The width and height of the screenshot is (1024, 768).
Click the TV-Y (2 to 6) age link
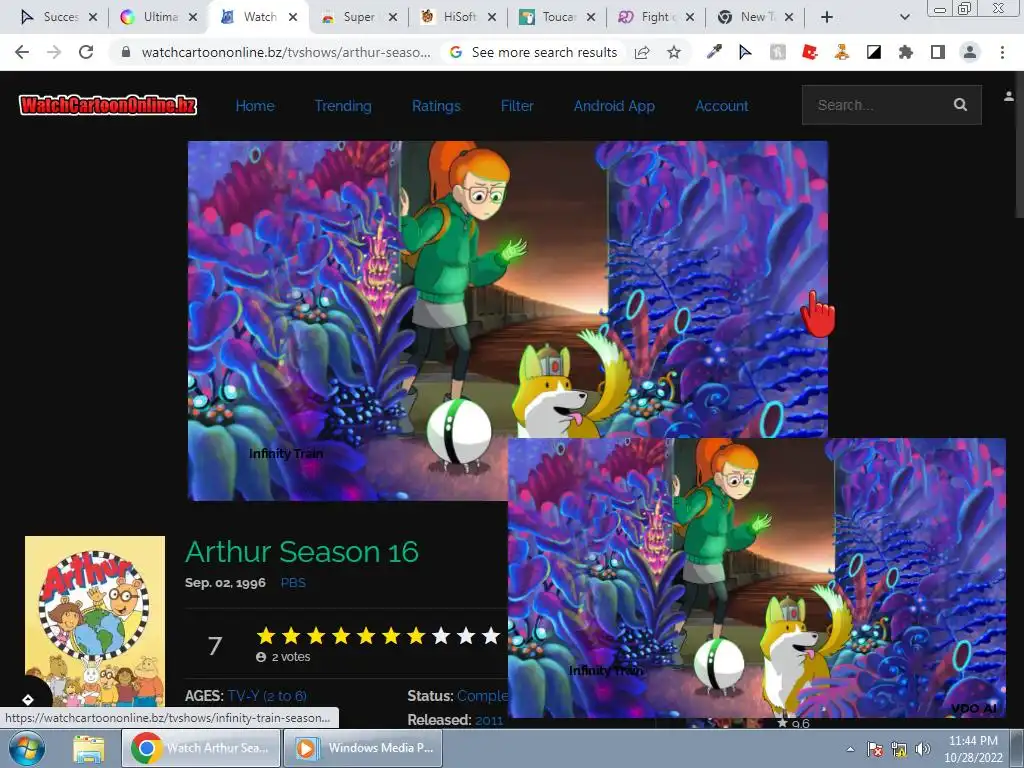(x=267, y=696)
